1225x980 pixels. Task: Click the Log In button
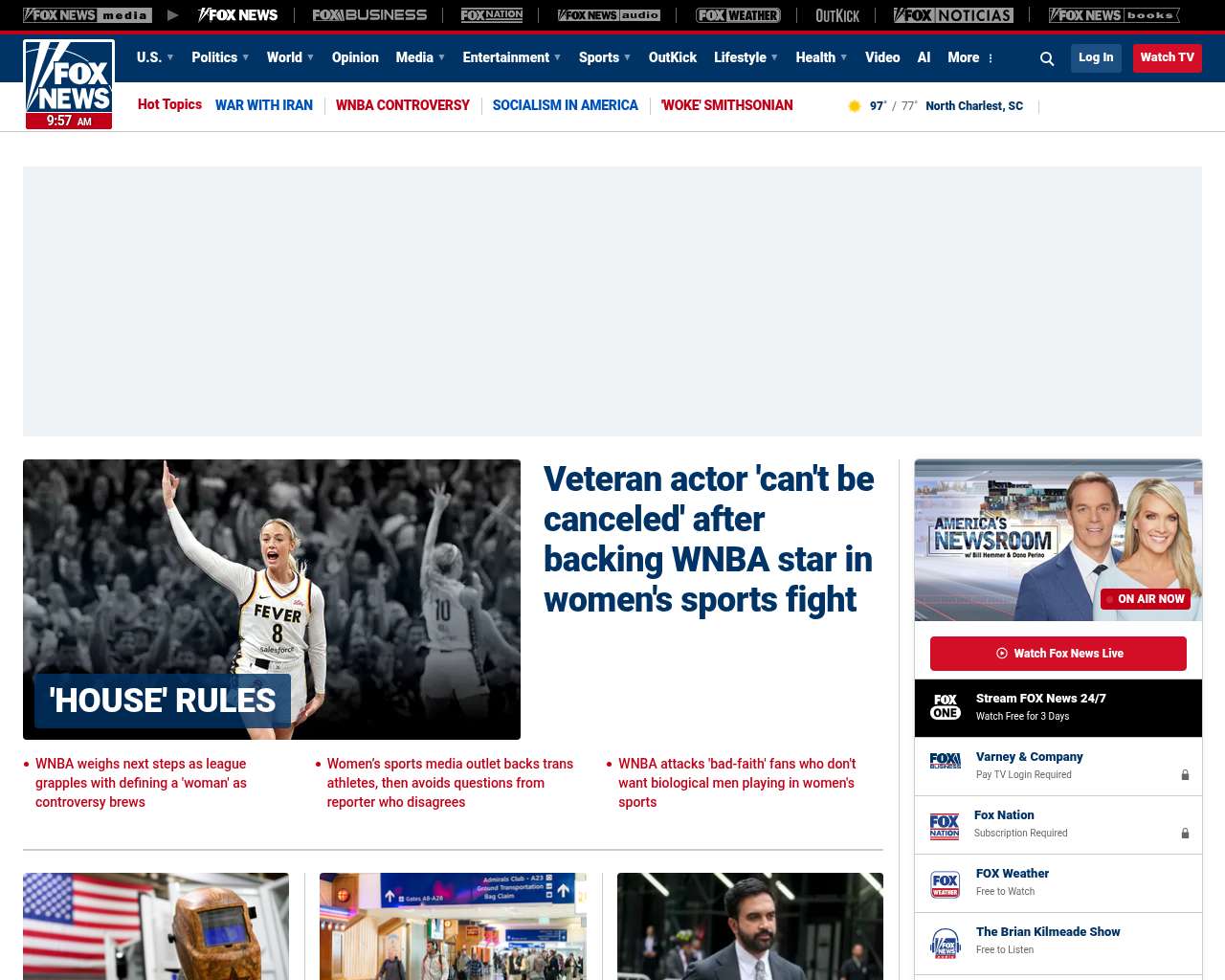coord(1096,57)
